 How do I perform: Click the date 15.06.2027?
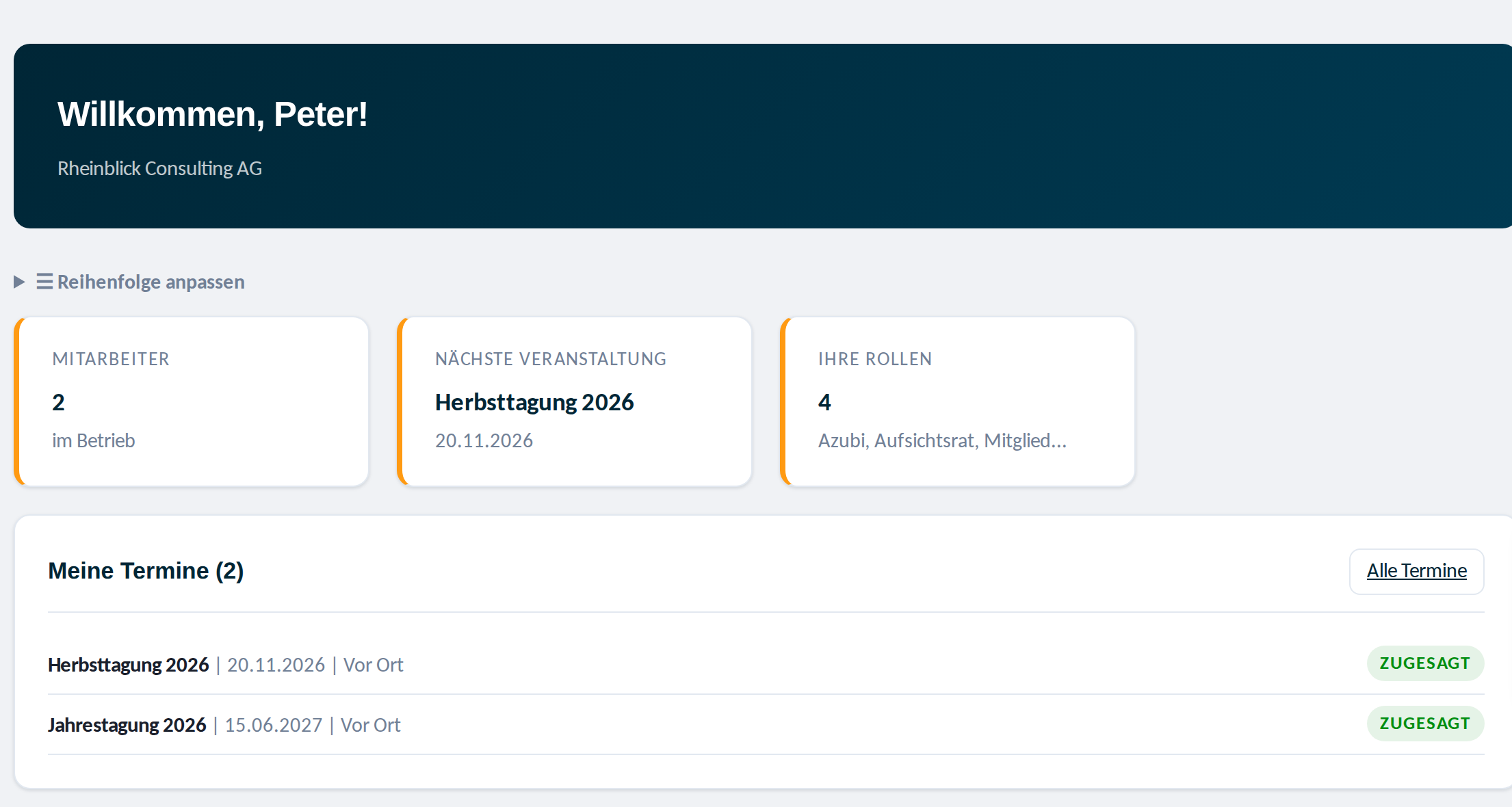coord(273,725)
